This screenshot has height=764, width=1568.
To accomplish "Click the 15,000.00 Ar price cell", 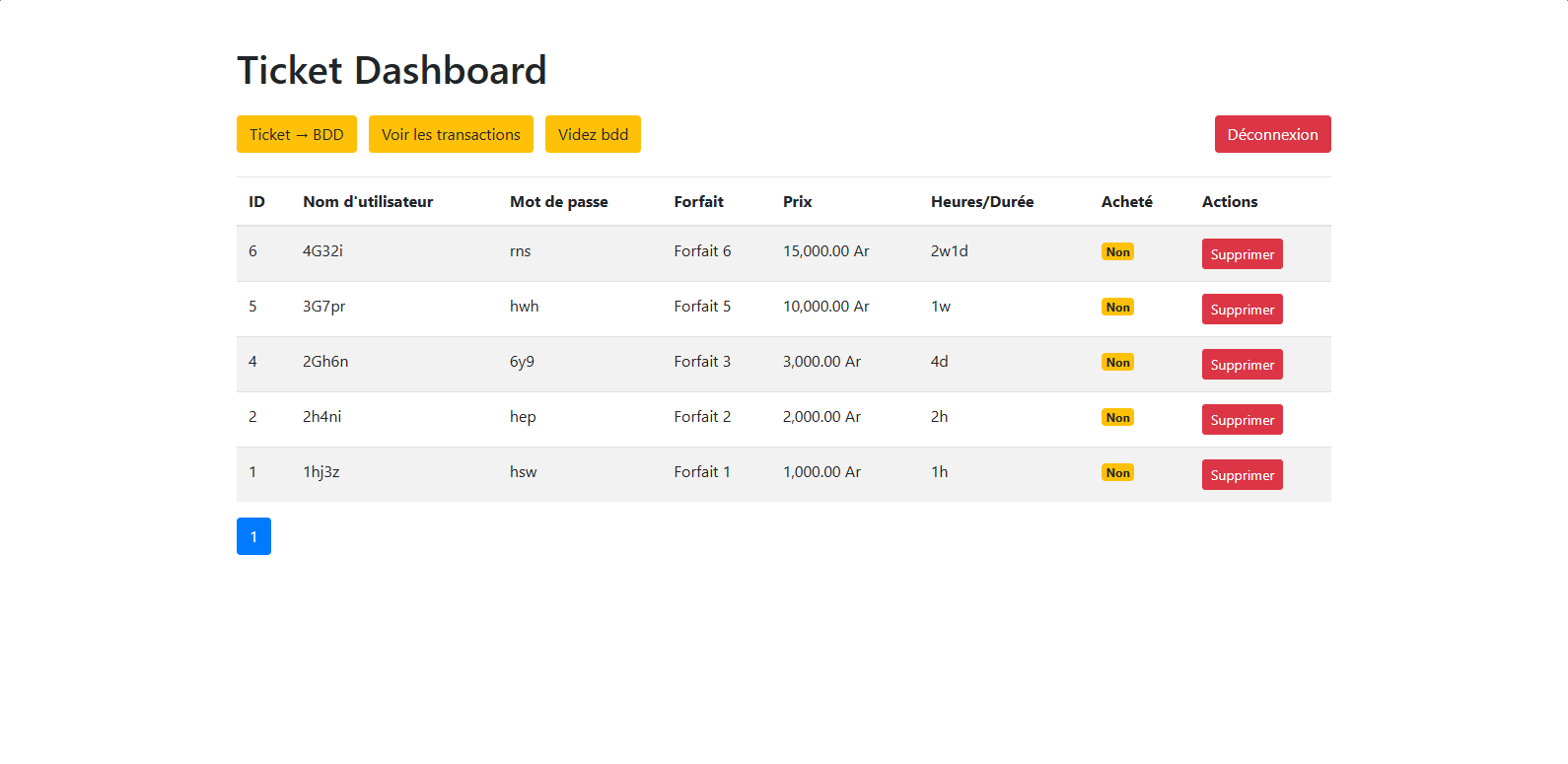I will click(x=825, y=251).
